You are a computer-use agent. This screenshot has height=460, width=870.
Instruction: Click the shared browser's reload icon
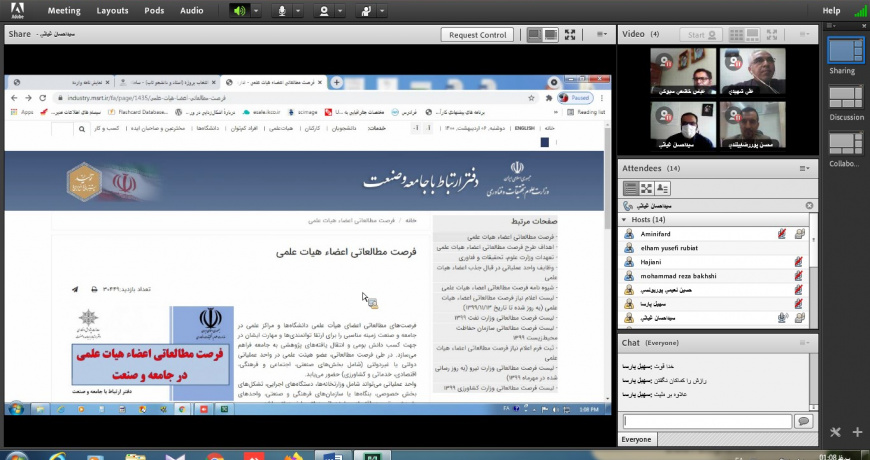[43, 98]
